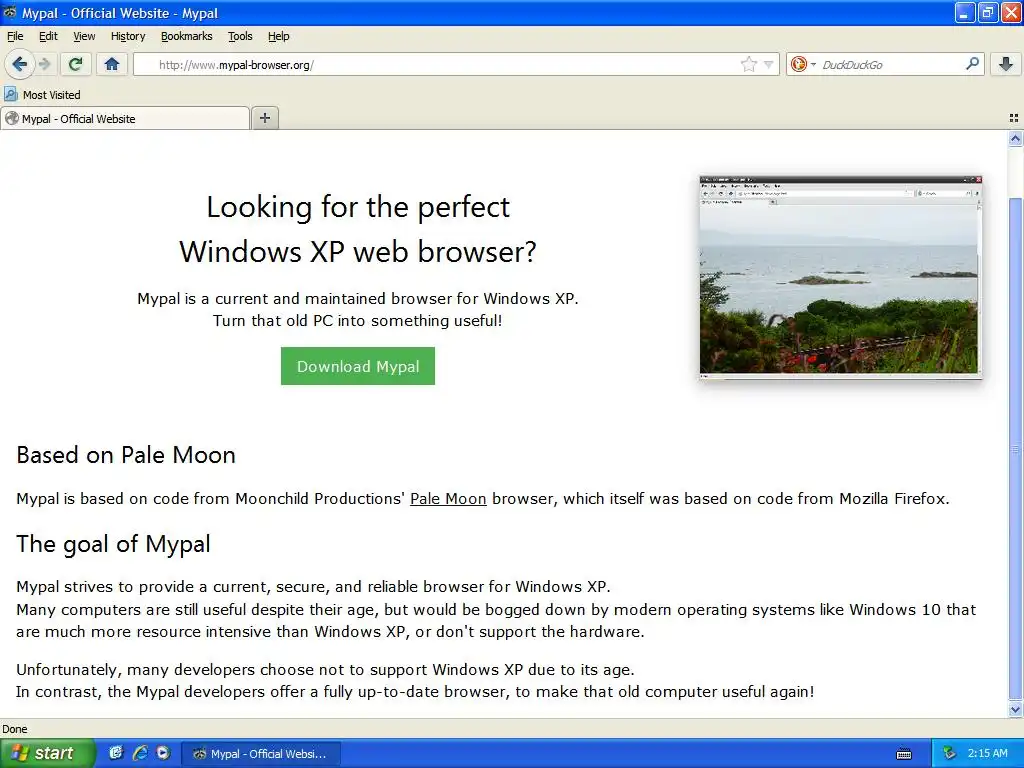
Task: Click the Done status bar text
Action: pyautogui.click(x=14, y=729)
